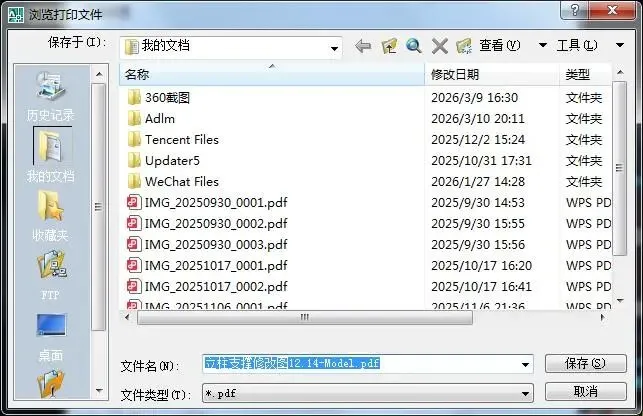The width and height of the screenshot is (643, 416).
Task: Click the Delete X toolbar icon
Action: point(440,46)
